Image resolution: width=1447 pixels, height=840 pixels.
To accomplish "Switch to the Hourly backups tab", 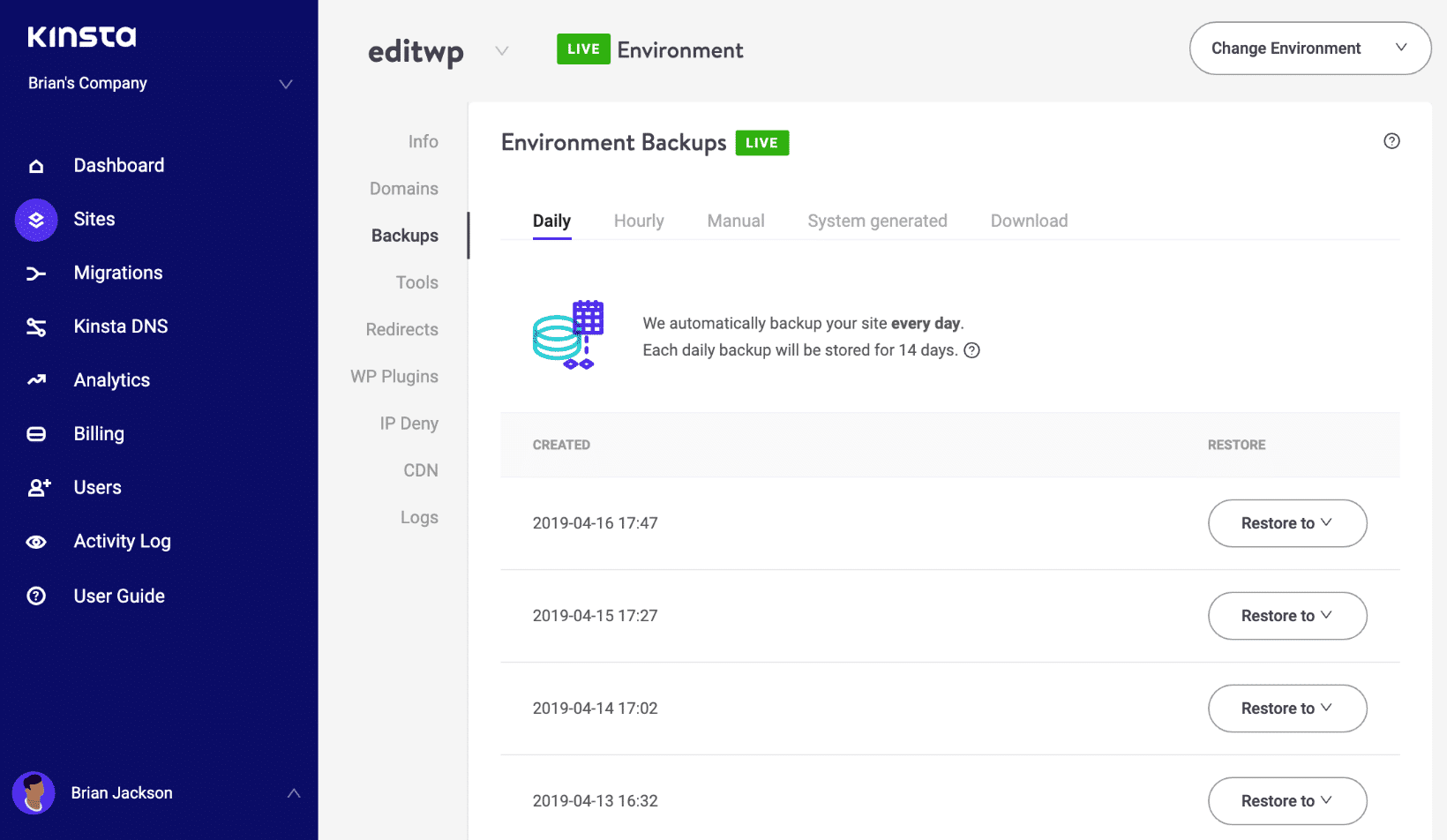I will click(x=639, y=221).
